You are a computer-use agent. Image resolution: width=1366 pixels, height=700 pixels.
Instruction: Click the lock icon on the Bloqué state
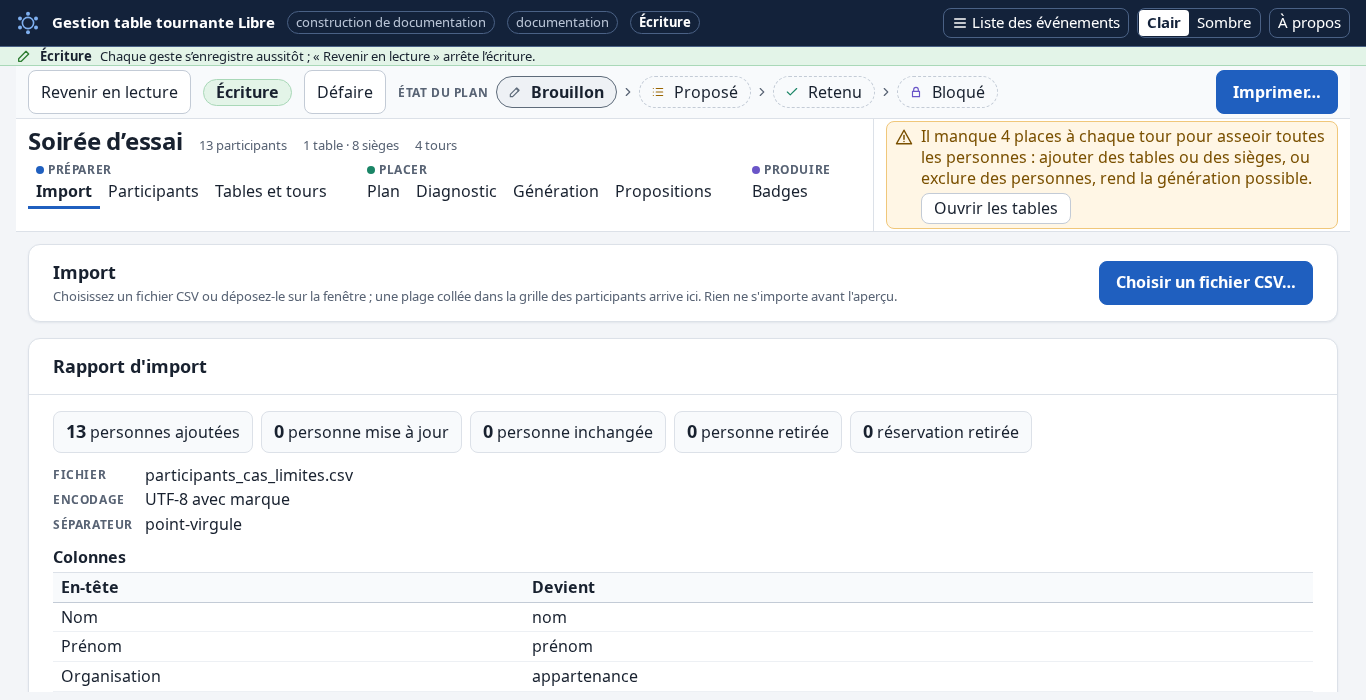[x=916, y=92]
